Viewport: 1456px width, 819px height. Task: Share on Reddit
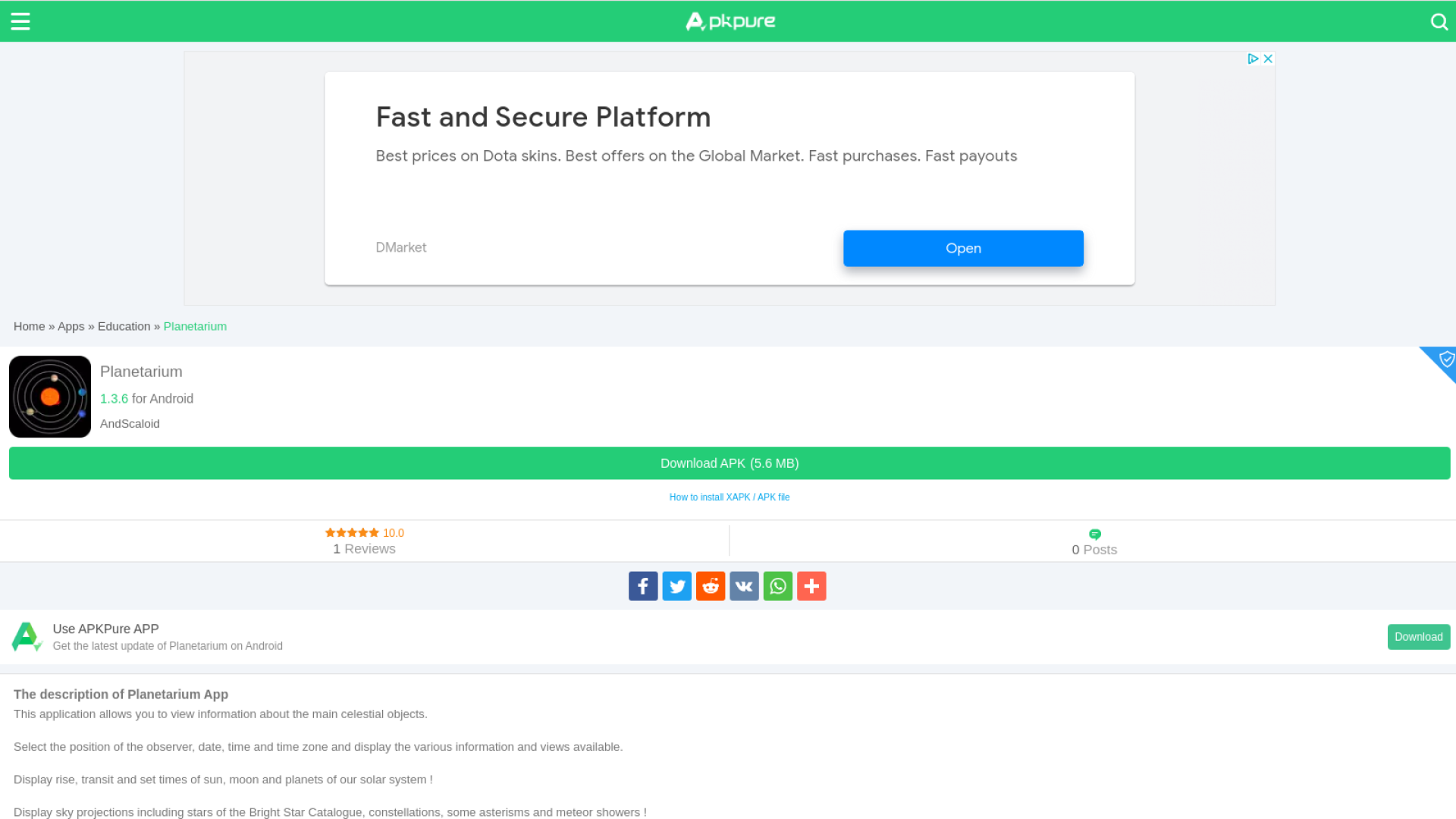click(711, 586)
